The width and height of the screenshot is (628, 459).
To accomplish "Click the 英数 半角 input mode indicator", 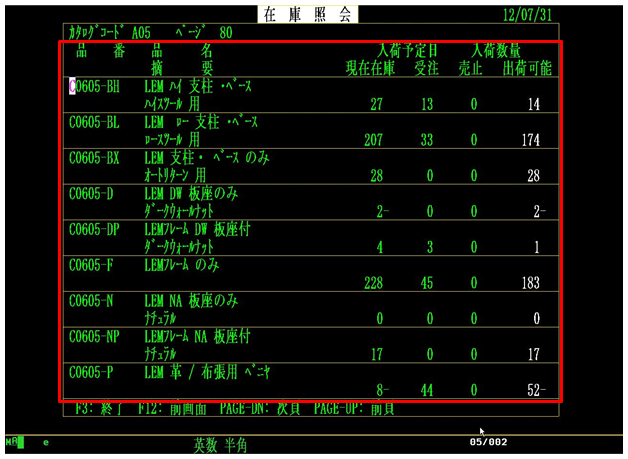I will point(220,445).
